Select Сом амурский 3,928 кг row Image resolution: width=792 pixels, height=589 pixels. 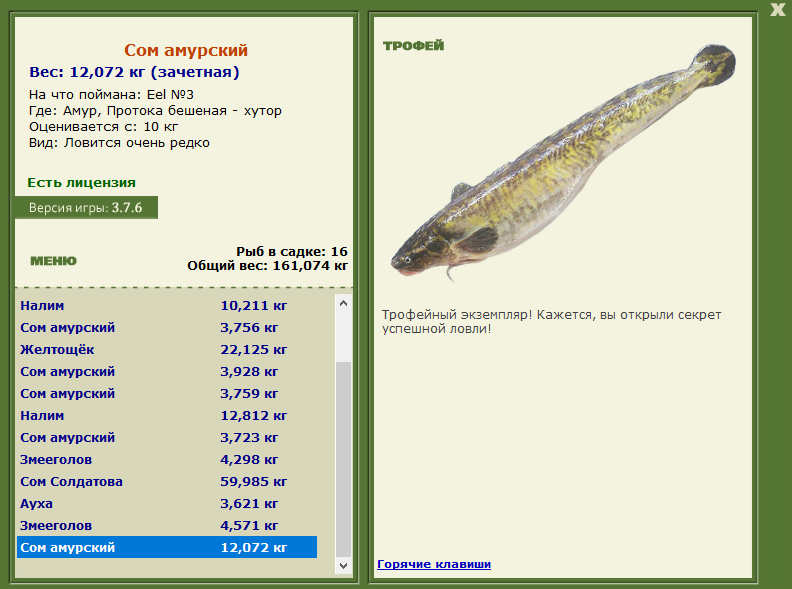[x=167, y=372]
